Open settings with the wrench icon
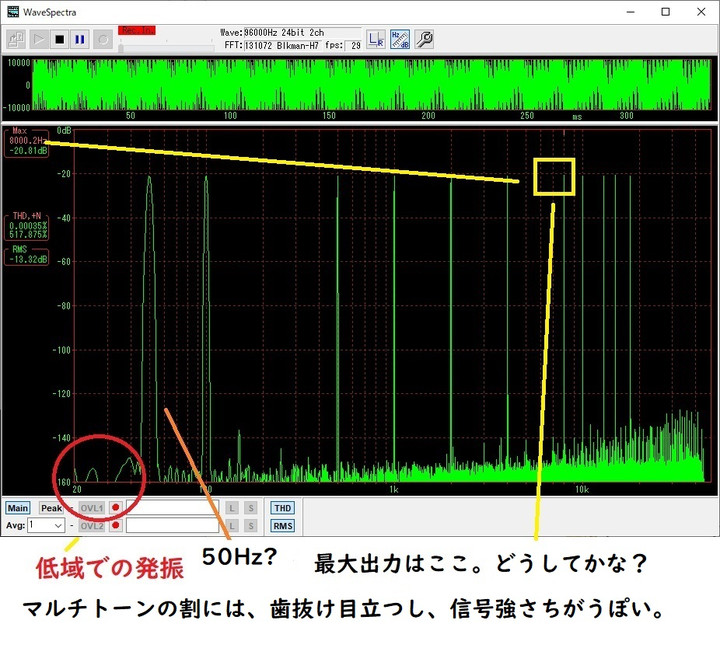The width and height of the screenshot is (720, 662). pos(424,39)
